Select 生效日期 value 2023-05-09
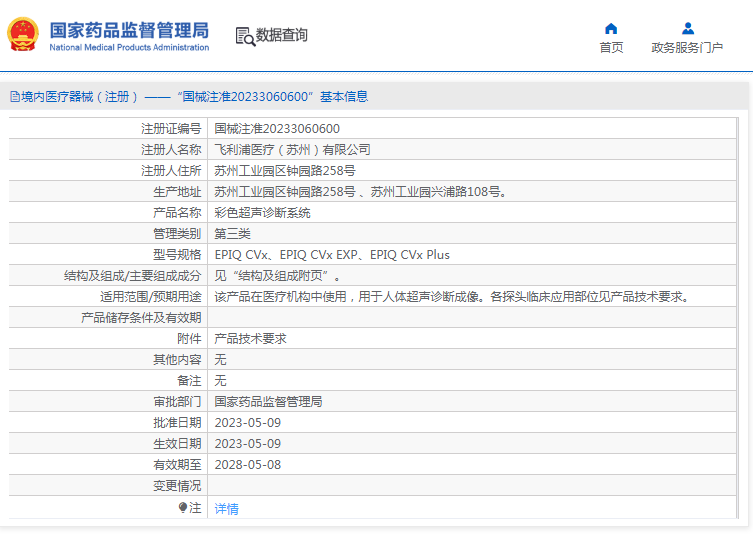753x538 pixels. 248,444
